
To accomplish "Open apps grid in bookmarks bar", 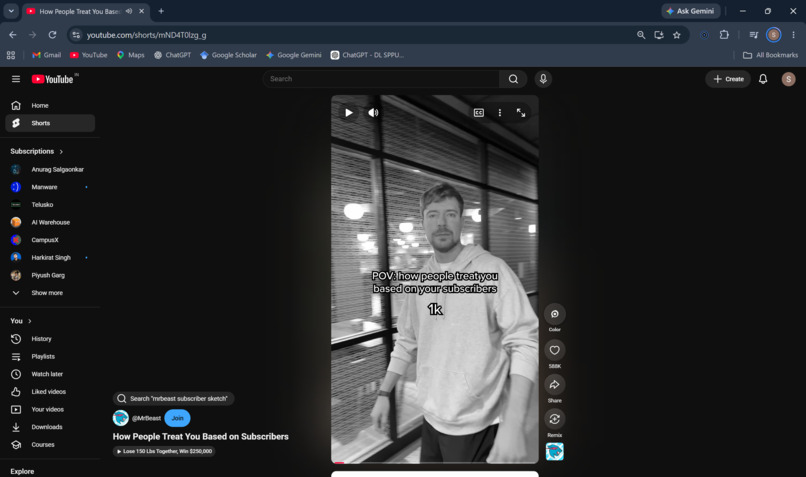I will [11, 55].
